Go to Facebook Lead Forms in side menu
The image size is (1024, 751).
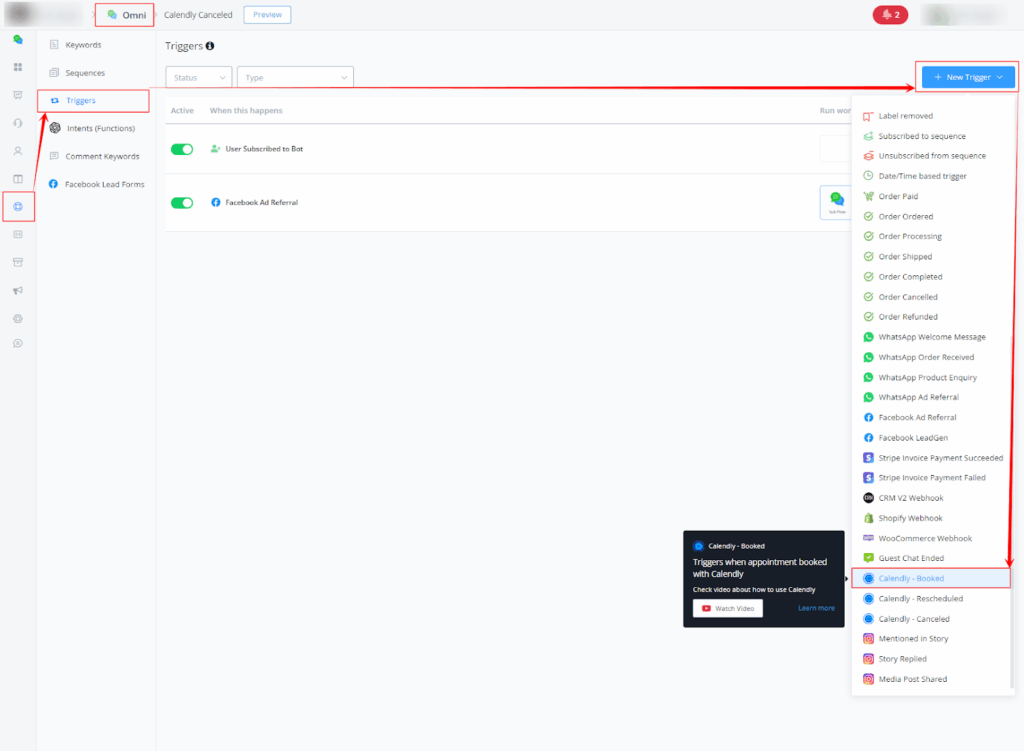coord(104,184)
